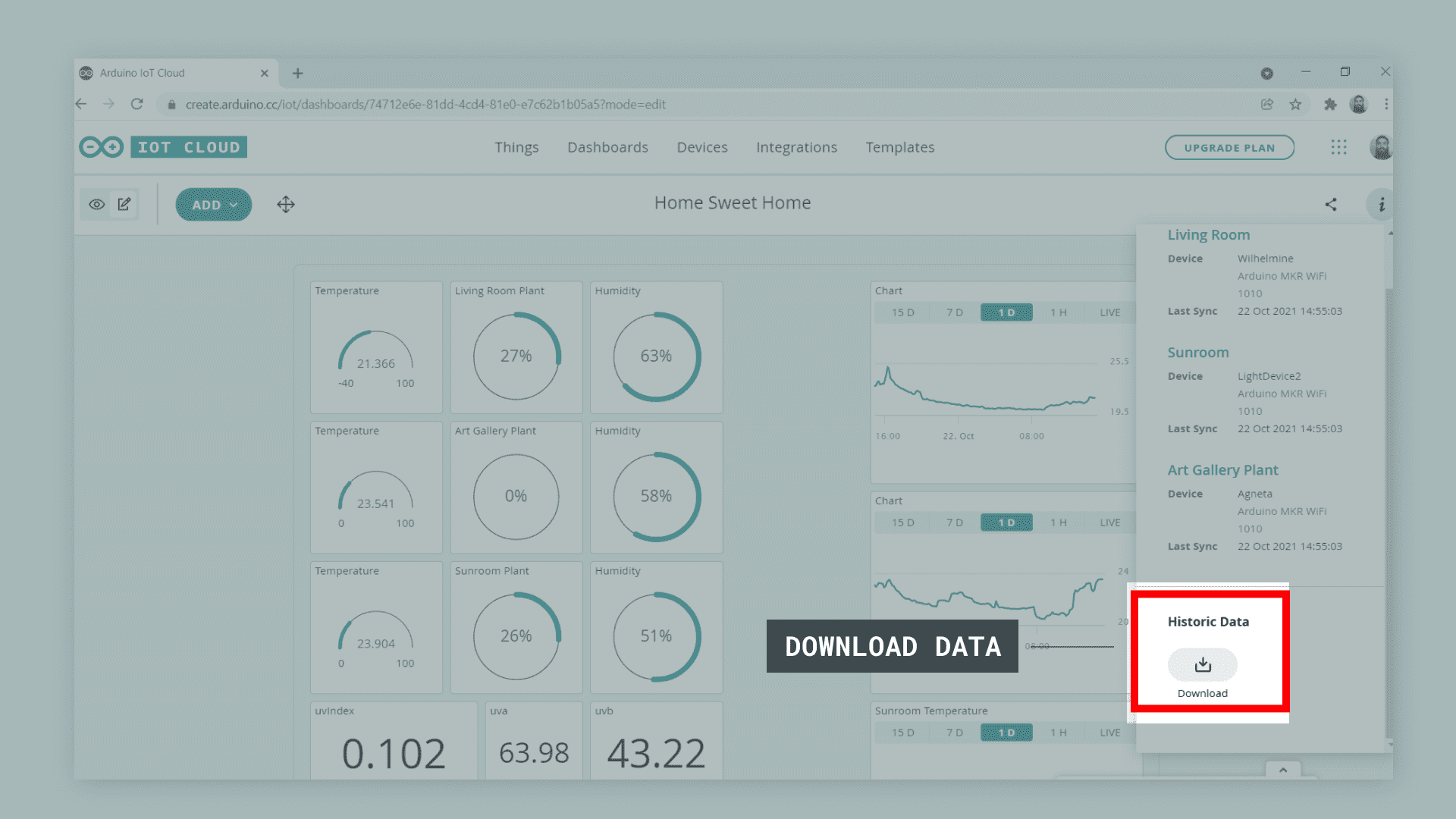Reload the page in the browser
Viewport: 1456px width, 819px height.
coord(136,105)
